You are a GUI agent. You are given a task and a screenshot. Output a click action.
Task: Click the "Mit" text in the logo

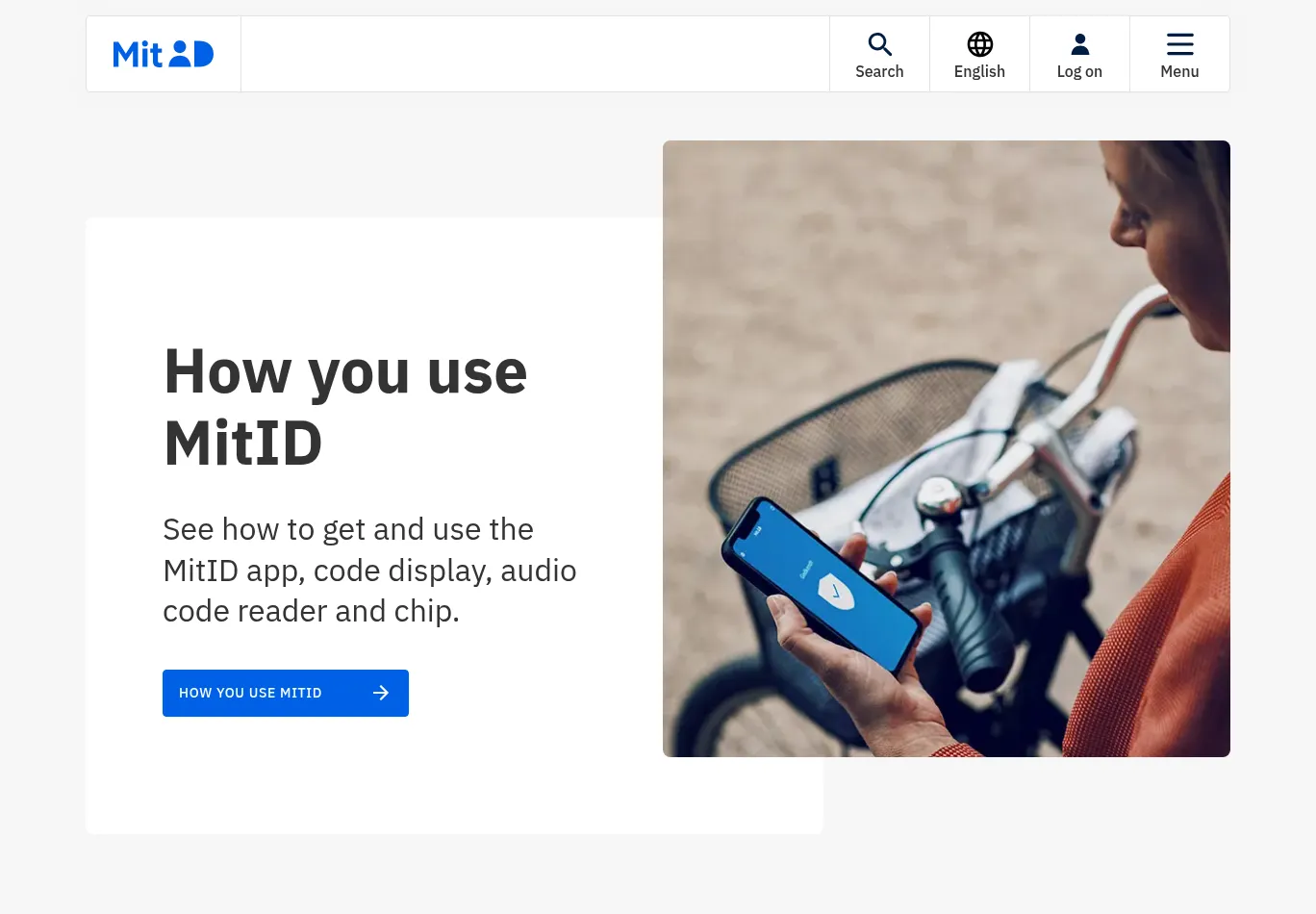click(138, 55)
